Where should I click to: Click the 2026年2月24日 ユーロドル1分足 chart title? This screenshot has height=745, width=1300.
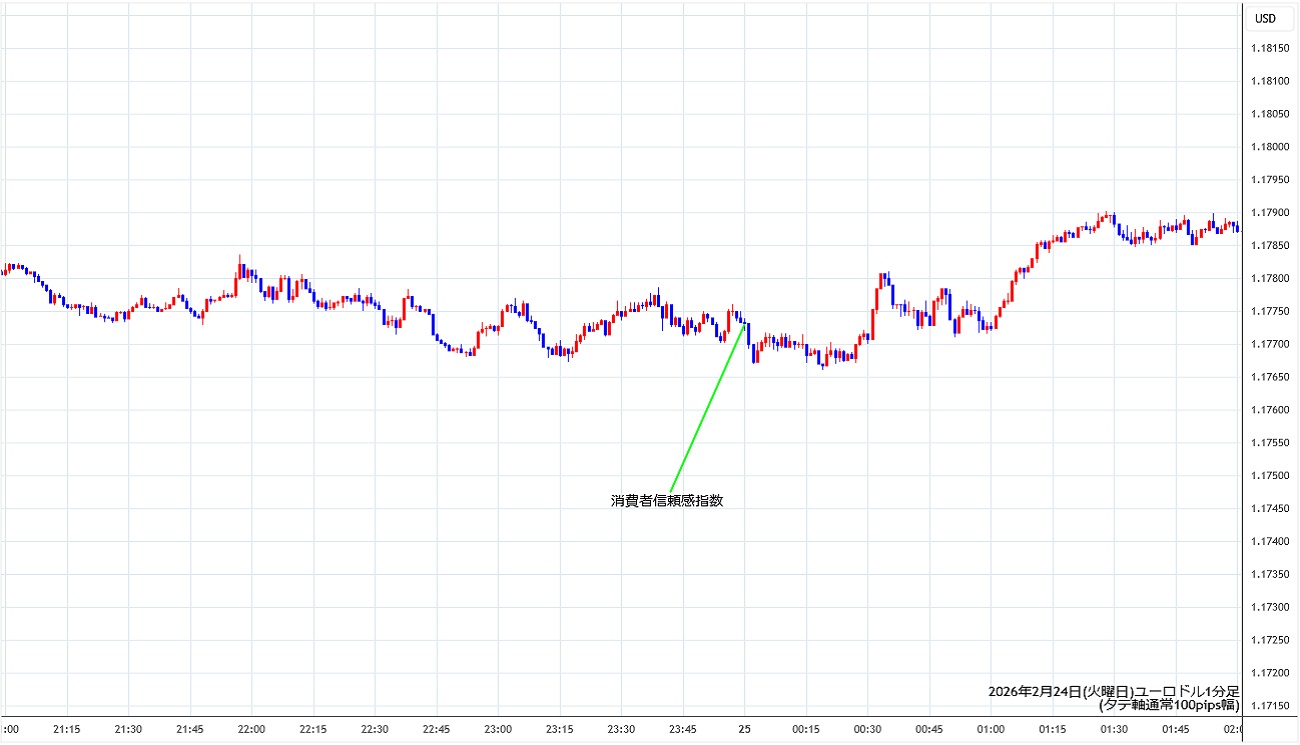pyautogui.click(x=1113, y=691)
